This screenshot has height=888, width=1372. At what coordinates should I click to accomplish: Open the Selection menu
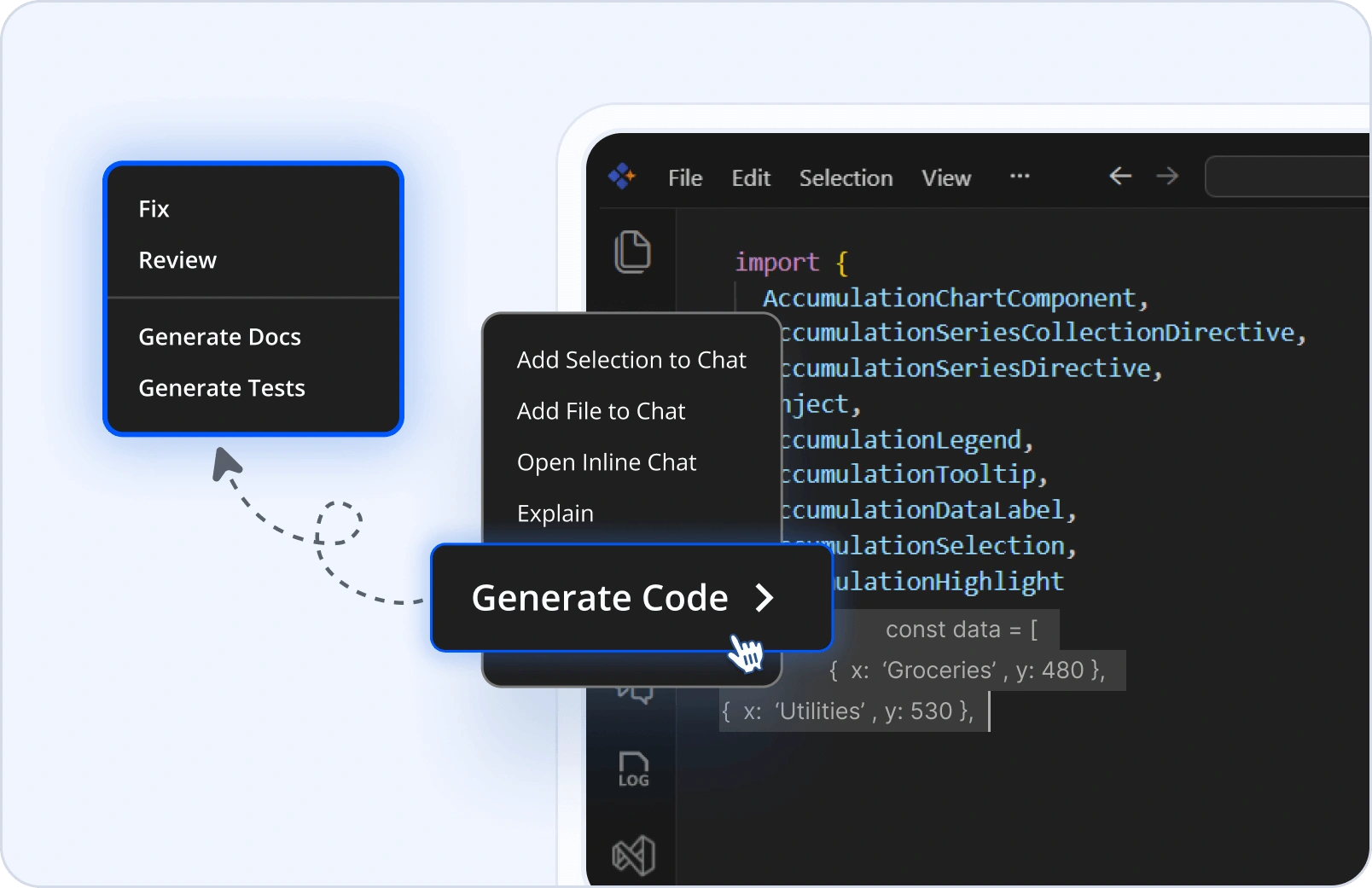pyautogui.click(x=846, y=177)
